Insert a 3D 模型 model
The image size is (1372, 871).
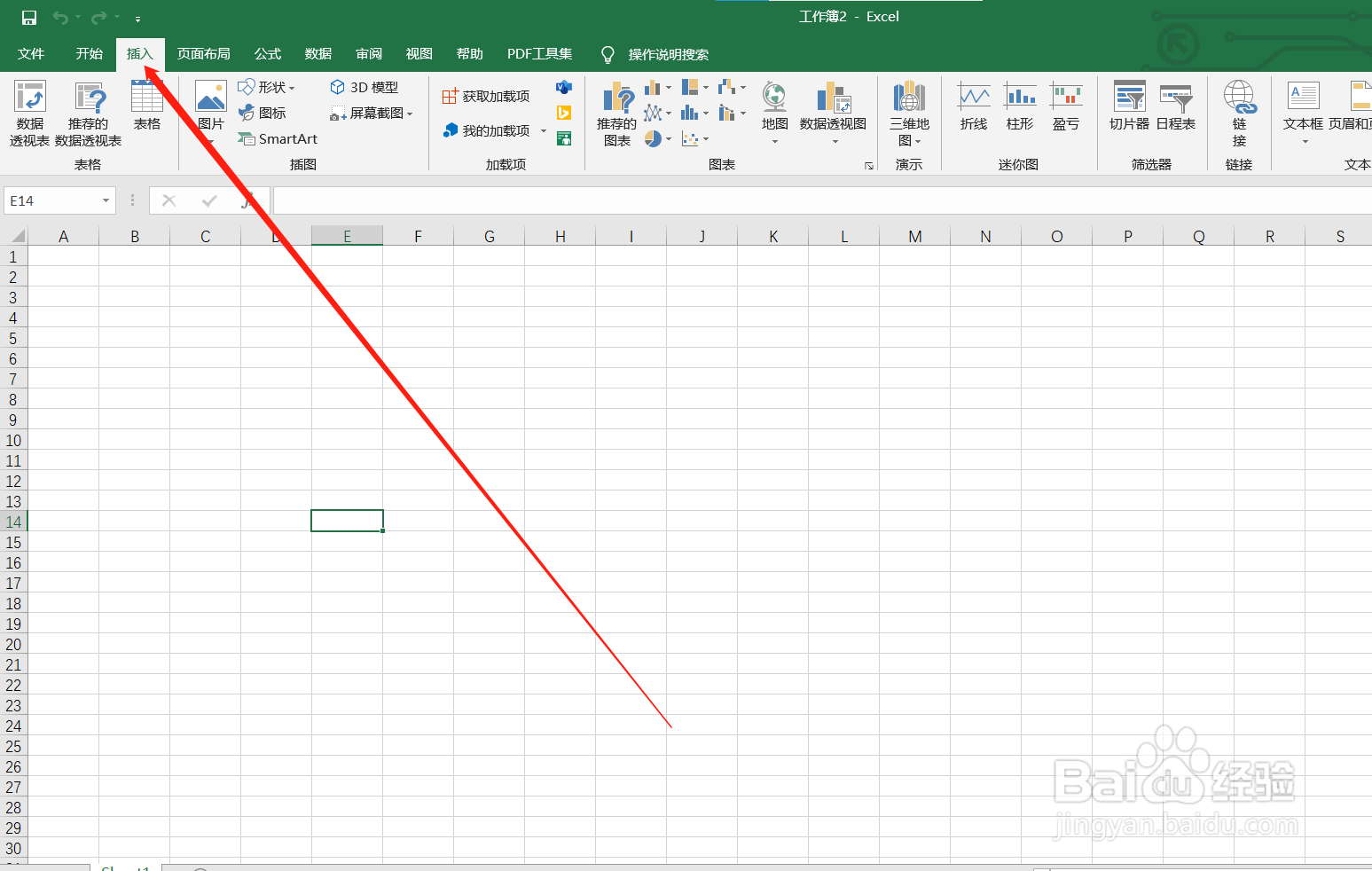click(365, 87)
